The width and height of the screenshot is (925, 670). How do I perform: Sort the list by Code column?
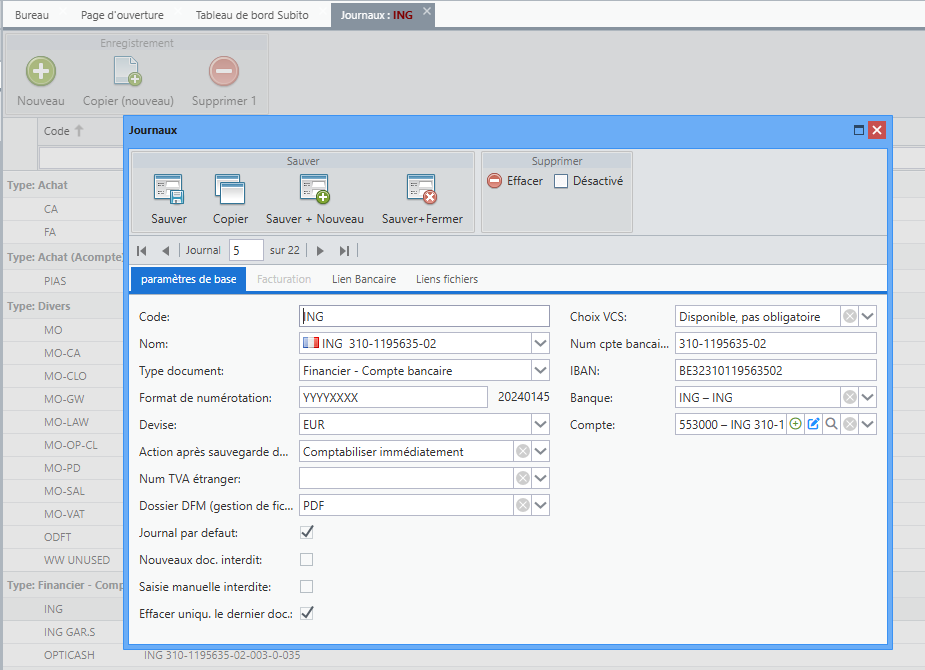[63, 131]
